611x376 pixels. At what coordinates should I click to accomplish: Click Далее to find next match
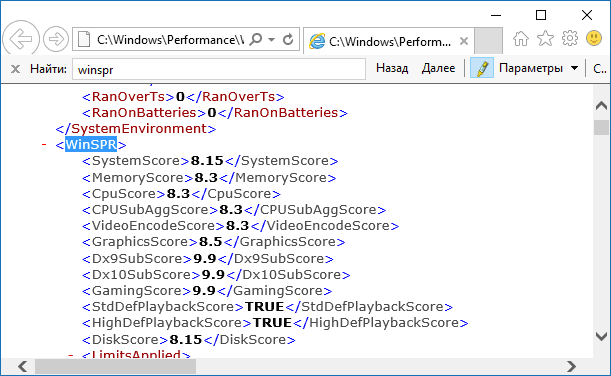[438, 68]
